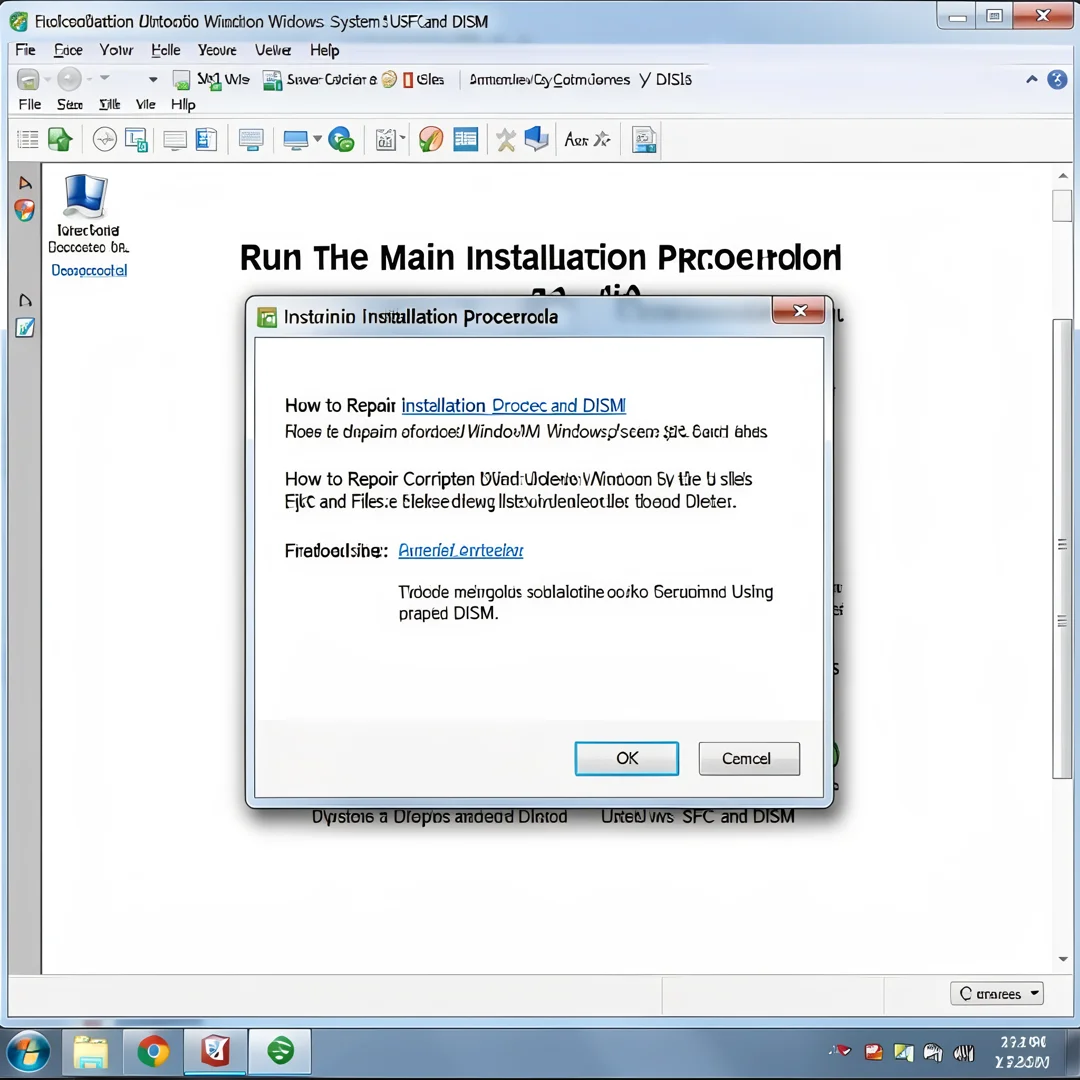Click the scrollbar down arrow in main pane
This screenshot has width=1080, height=1080.
(1063, 959)
